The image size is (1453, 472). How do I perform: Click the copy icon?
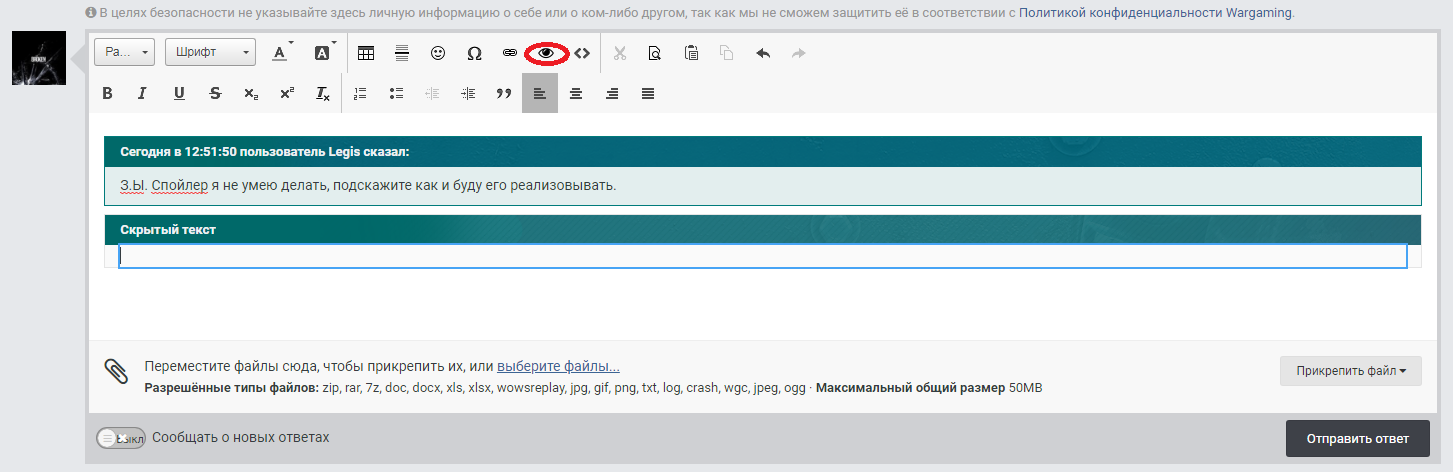[727, 53]
